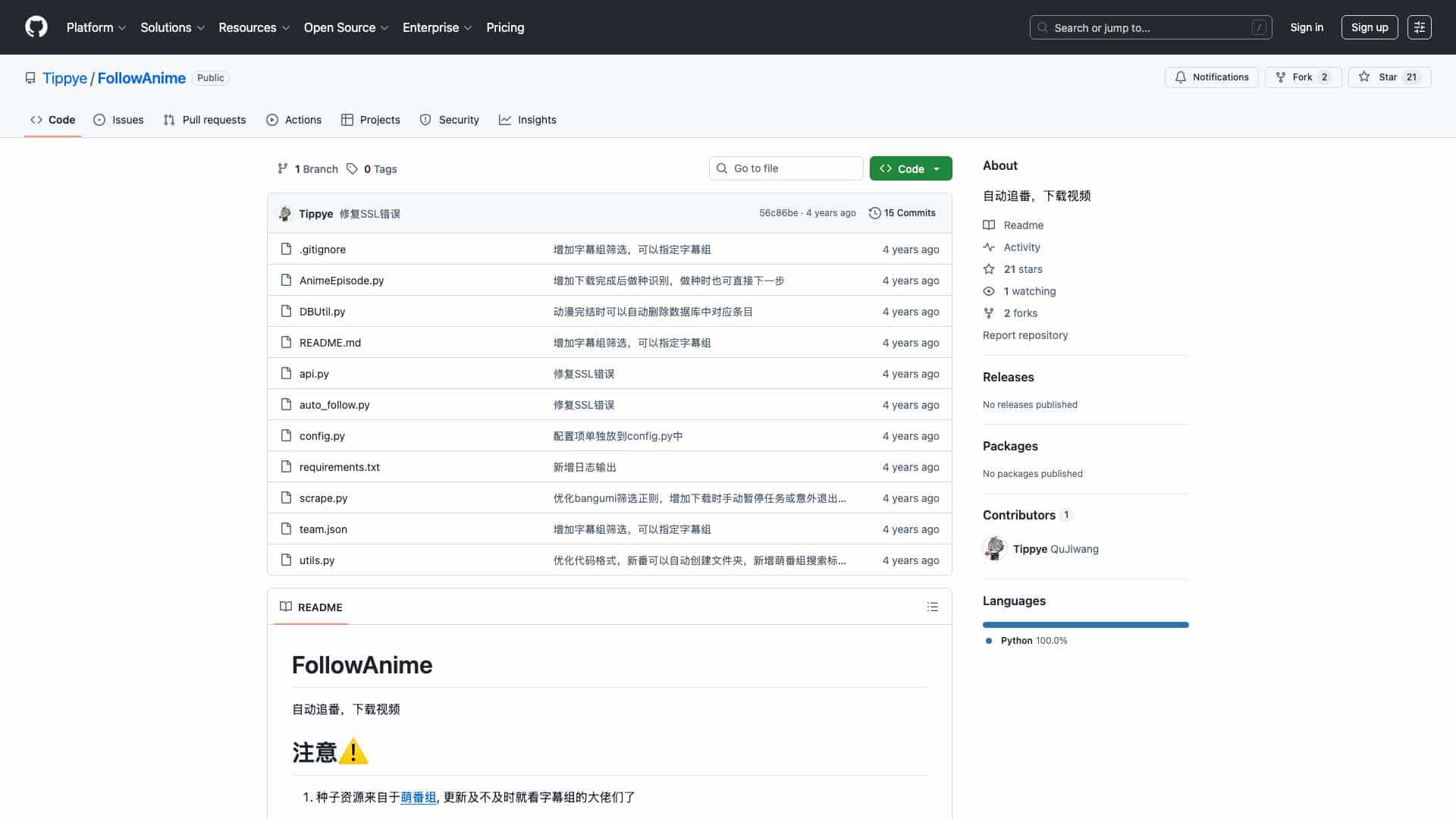This screenshot has width=1456, height=819.
Task: Fork the FollowAnime repository
Action: click(x=1303, y=77)
